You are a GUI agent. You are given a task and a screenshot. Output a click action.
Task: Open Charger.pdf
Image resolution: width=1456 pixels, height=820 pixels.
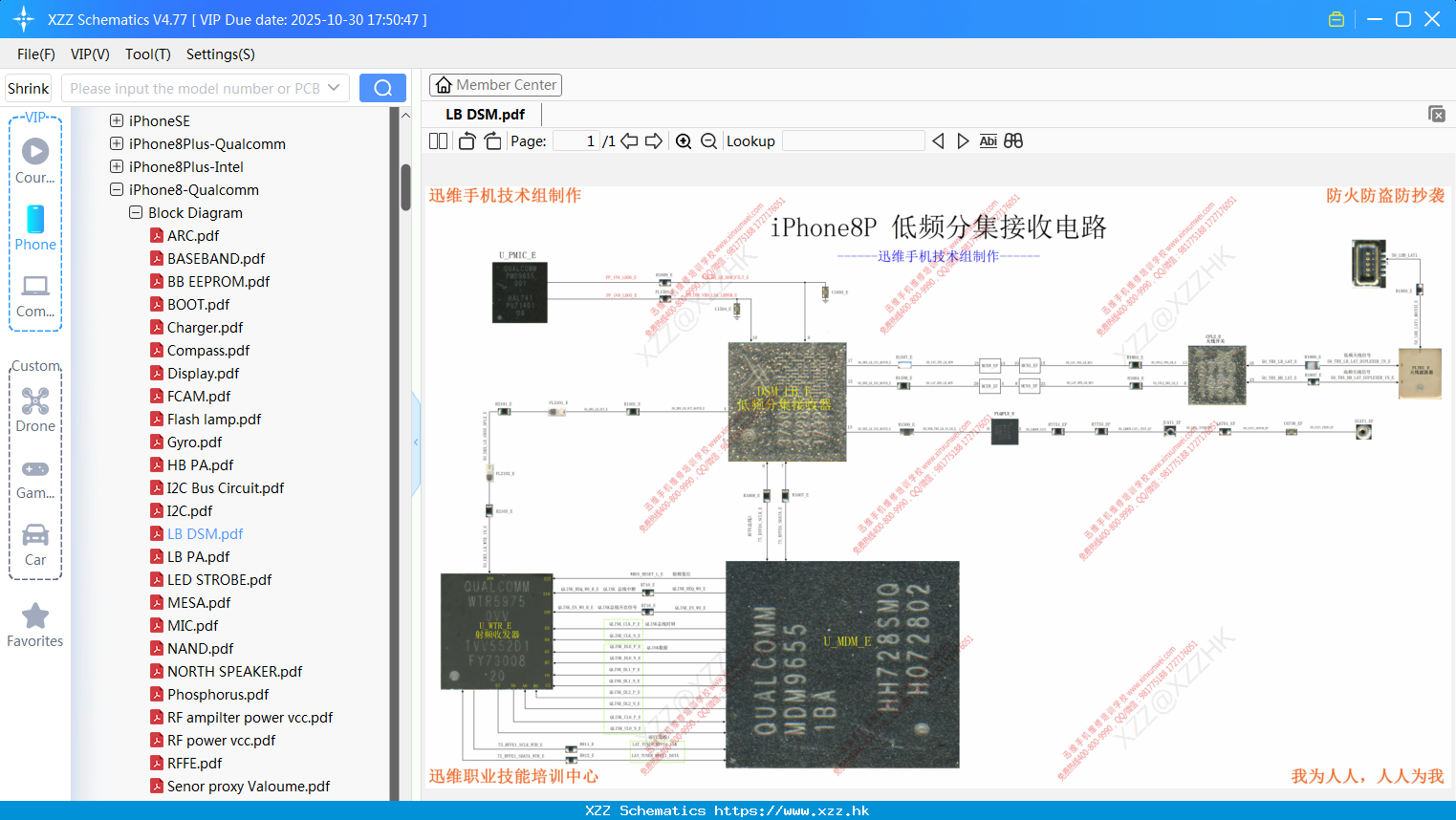coord(205,327)
